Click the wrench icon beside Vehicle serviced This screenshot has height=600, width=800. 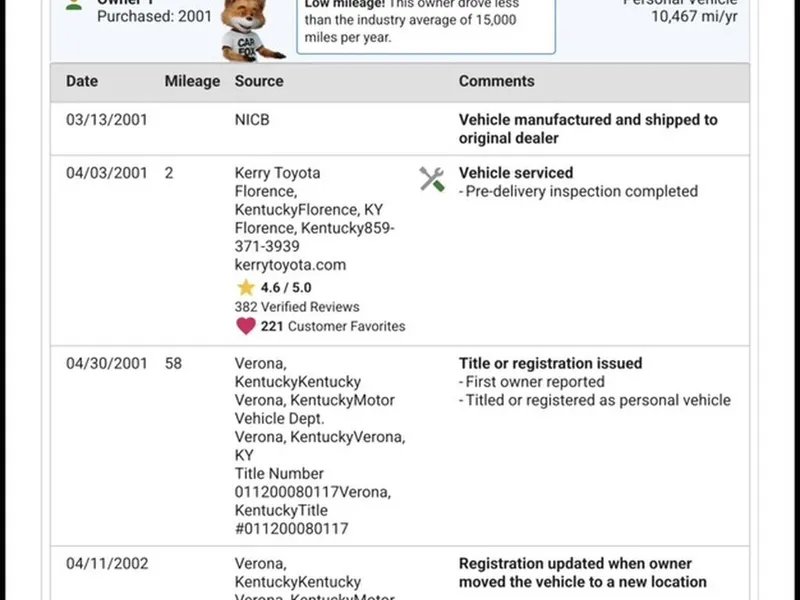pyautogui.click(x=432, y=180)
